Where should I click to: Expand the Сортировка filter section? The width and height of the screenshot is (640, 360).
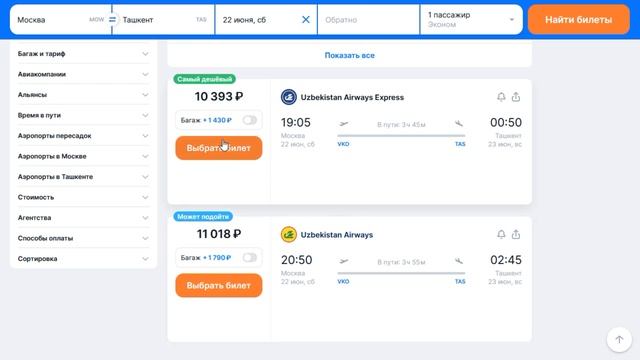tap(83, 258)
